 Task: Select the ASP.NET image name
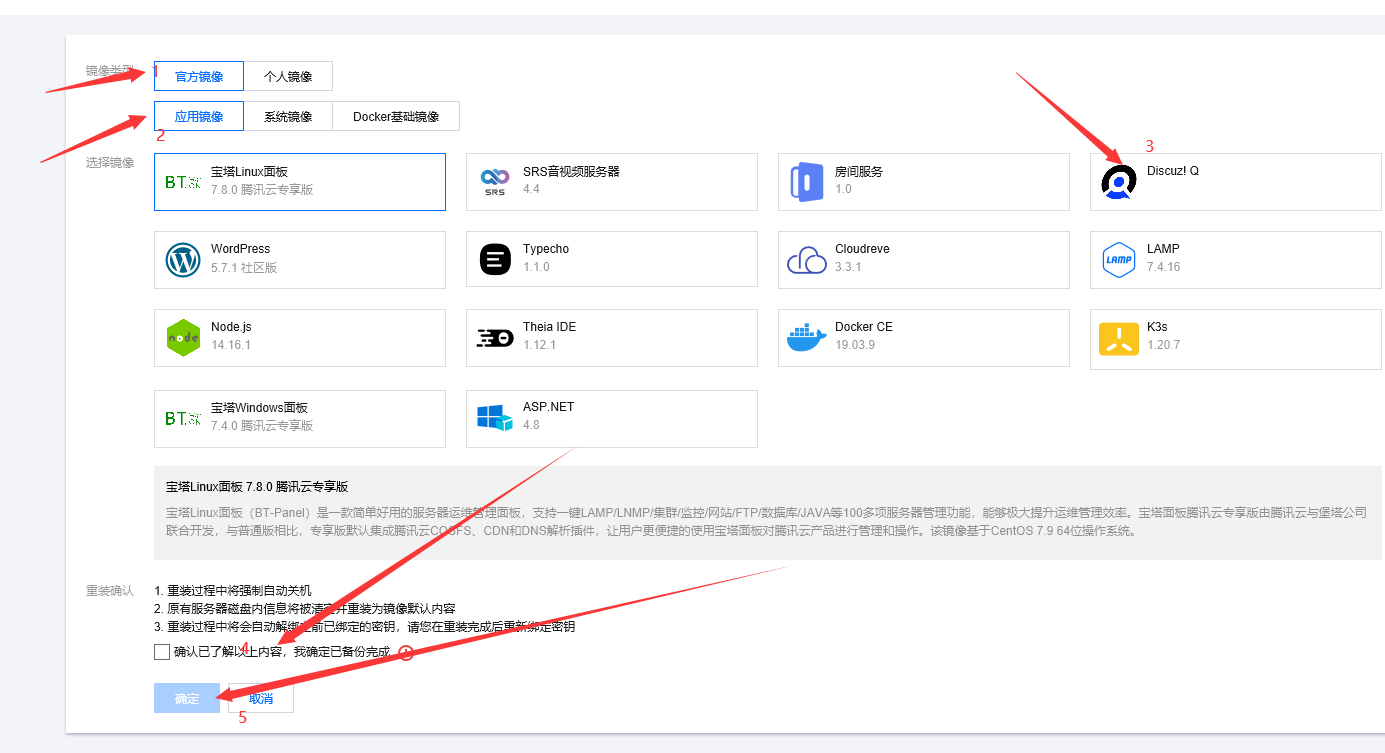coord(548,407)
